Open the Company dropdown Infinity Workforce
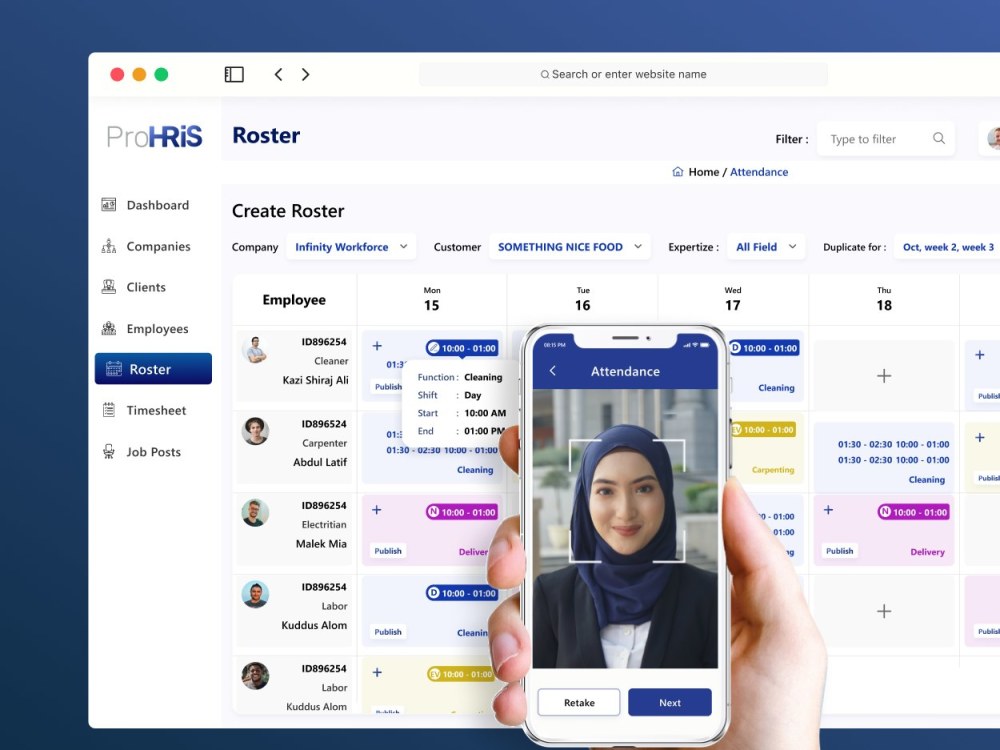The height and width of the screenshot is (750, 1000). (351, 247)
